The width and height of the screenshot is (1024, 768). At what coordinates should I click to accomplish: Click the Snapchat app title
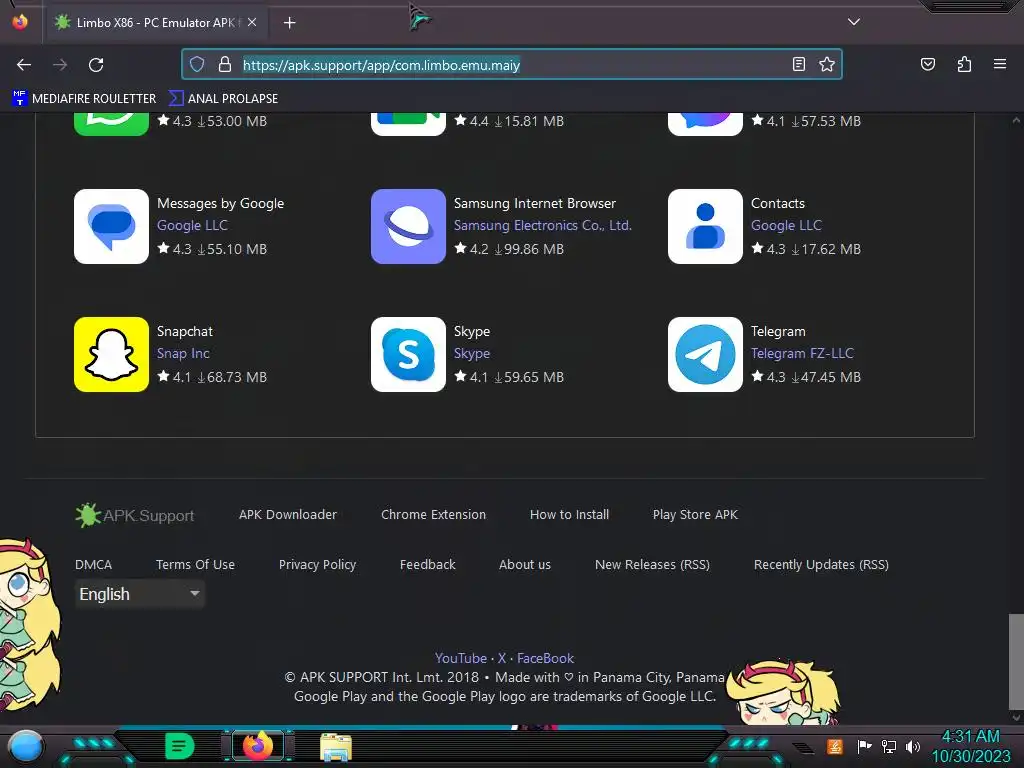pyautogui.click(x=185, y=331)
